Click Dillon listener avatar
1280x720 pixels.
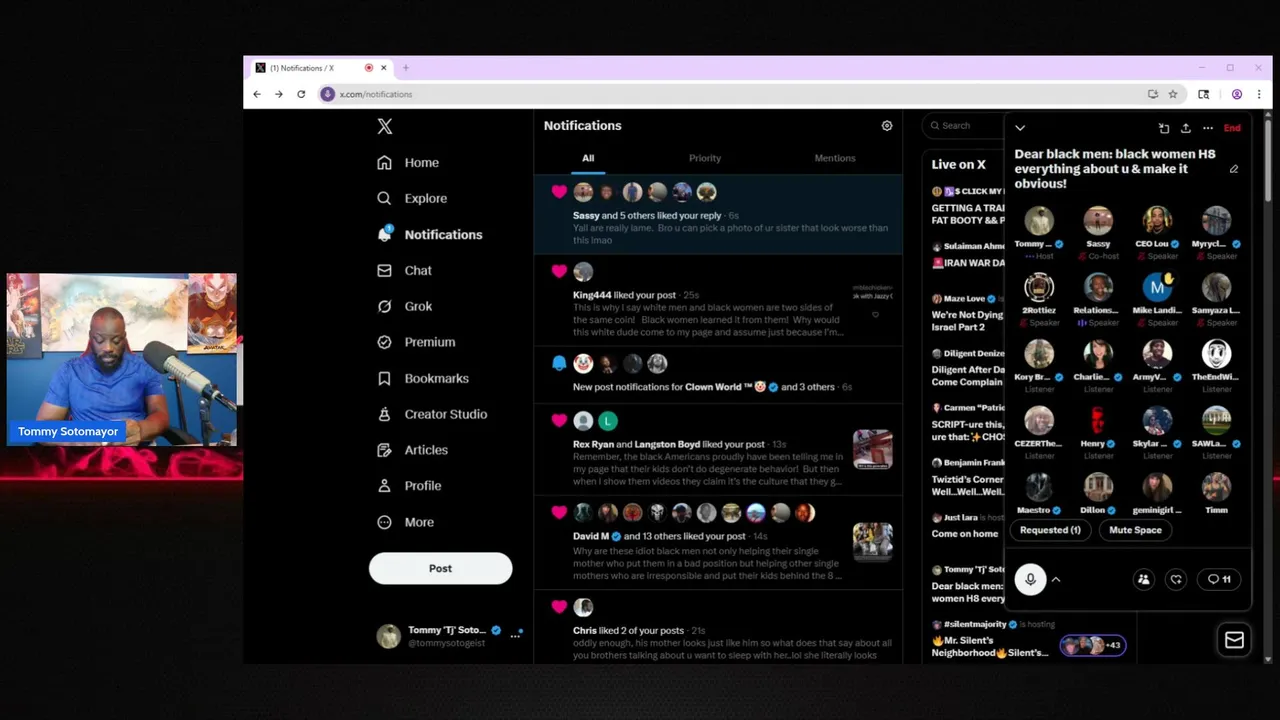click(1098, 487)
